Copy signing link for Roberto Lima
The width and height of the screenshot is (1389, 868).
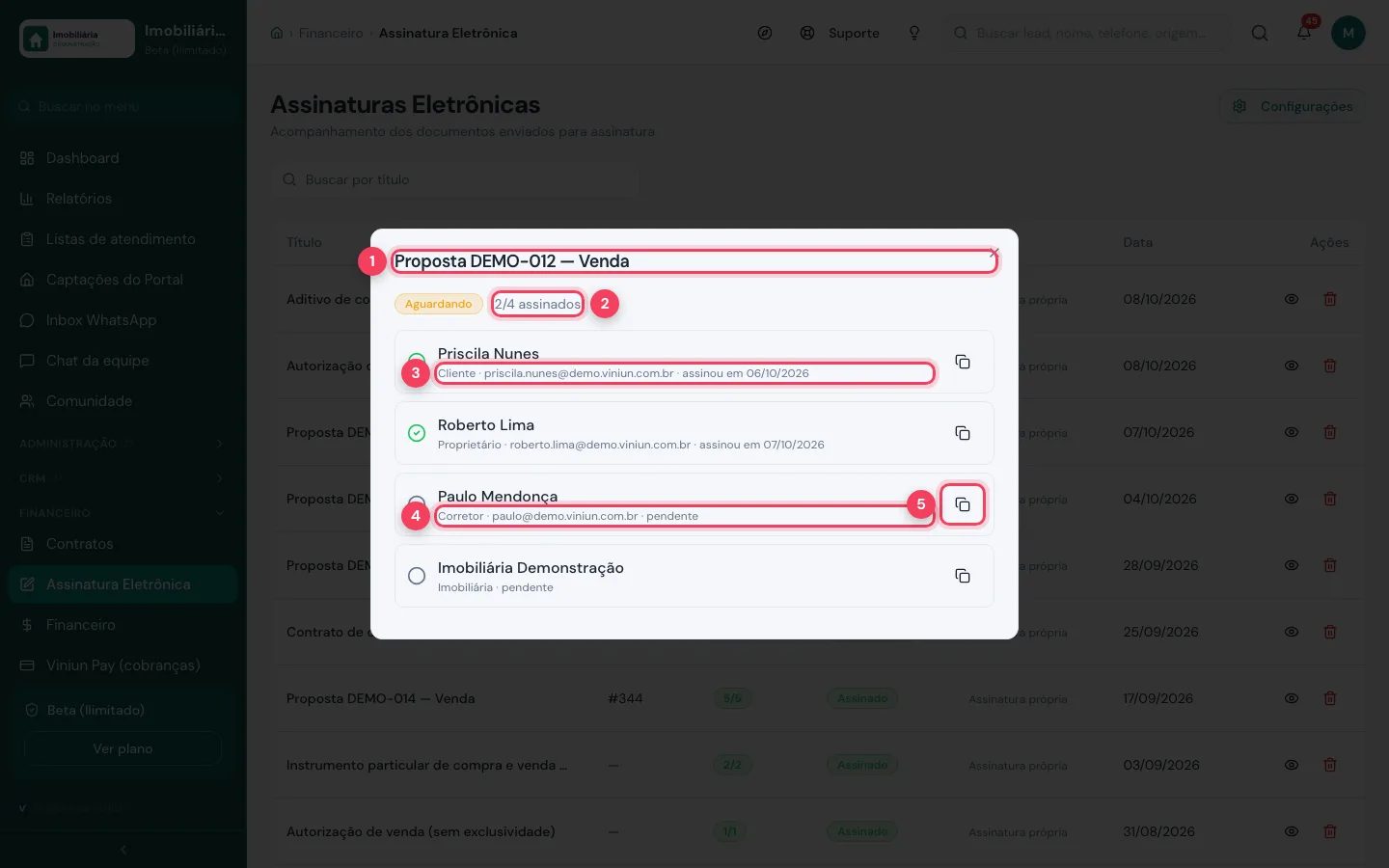tap(962, 433)
